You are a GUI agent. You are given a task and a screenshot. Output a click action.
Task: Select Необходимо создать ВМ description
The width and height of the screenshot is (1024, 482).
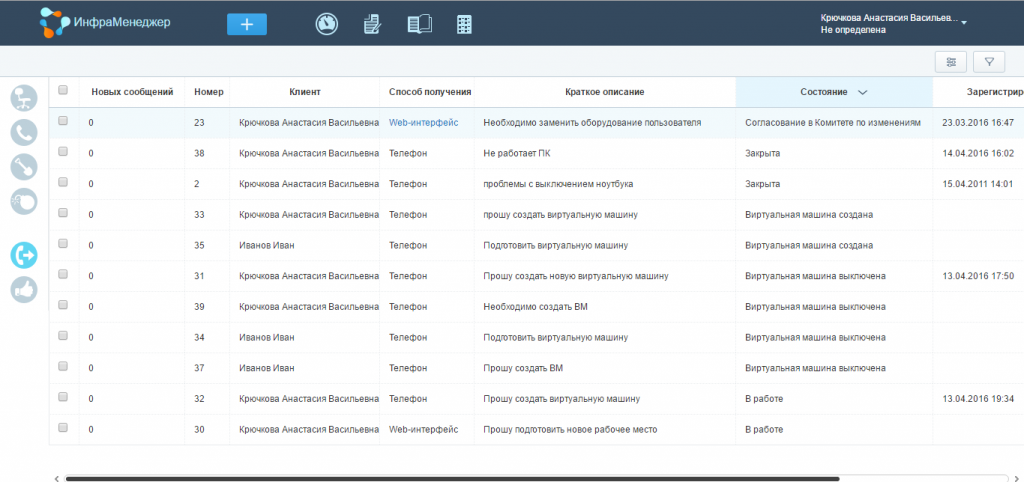click(x=536, y=307)
